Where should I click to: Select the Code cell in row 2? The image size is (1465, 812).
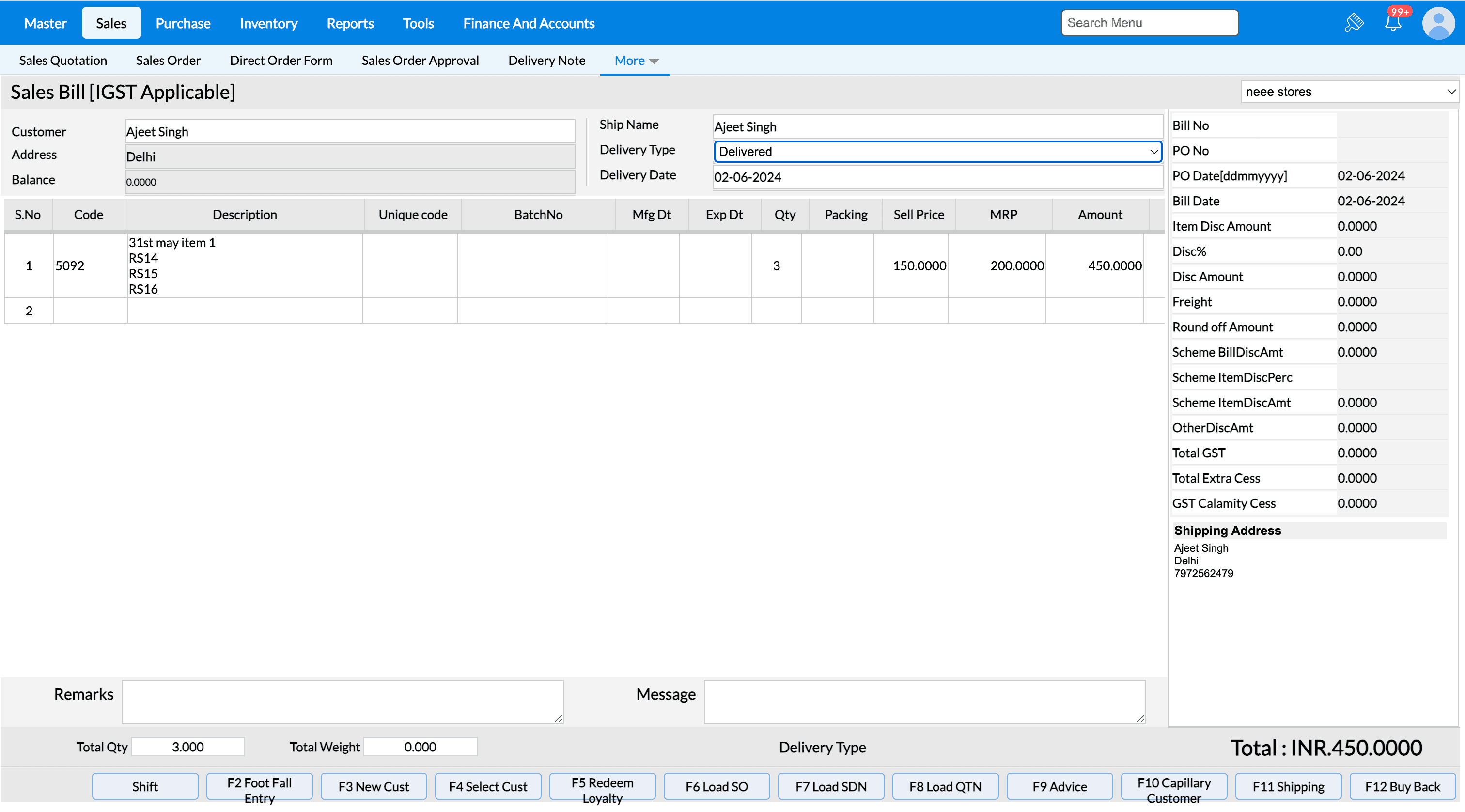point(90,311)
